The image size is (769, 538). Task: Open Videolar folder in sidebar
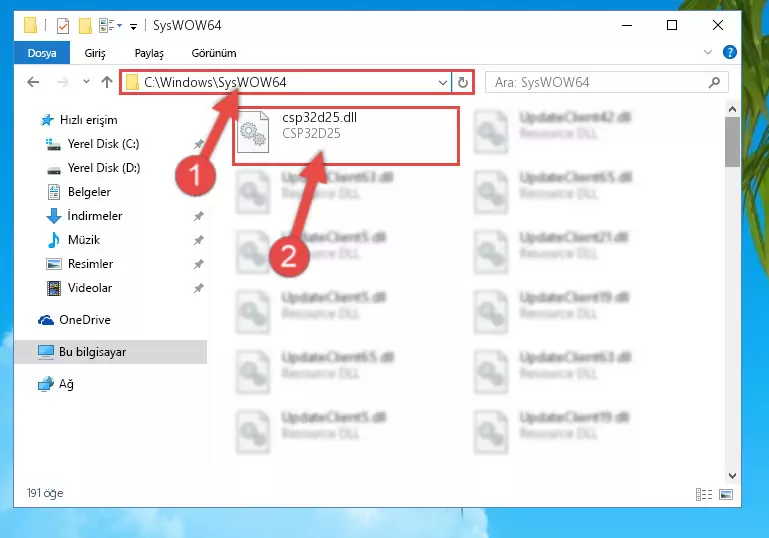point(90,288)
